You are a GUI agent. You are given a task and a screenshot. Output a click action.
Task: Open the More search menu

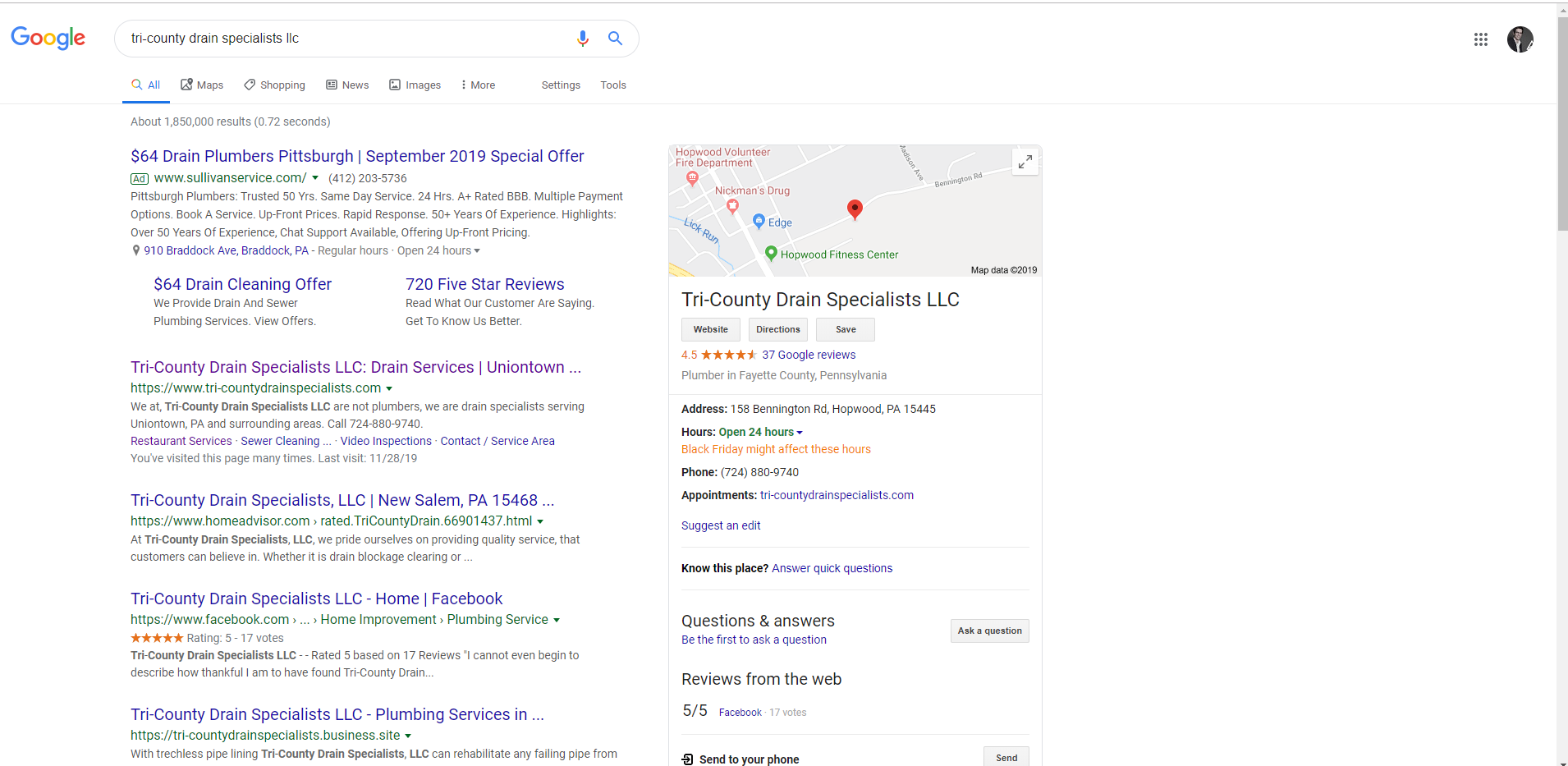(478, 85)
